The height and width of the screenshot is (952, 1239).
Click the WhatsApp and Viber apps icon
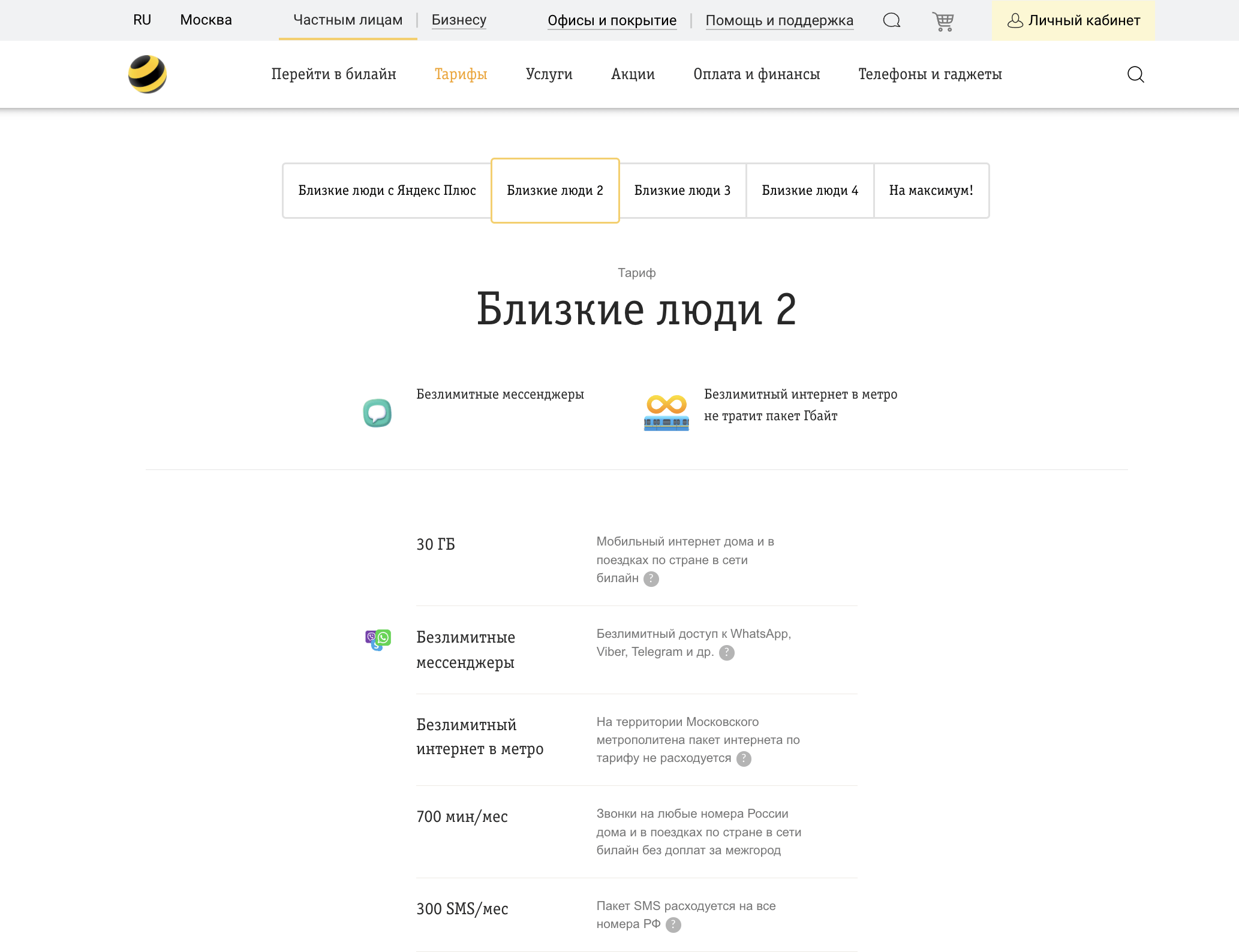coord(377,640)
